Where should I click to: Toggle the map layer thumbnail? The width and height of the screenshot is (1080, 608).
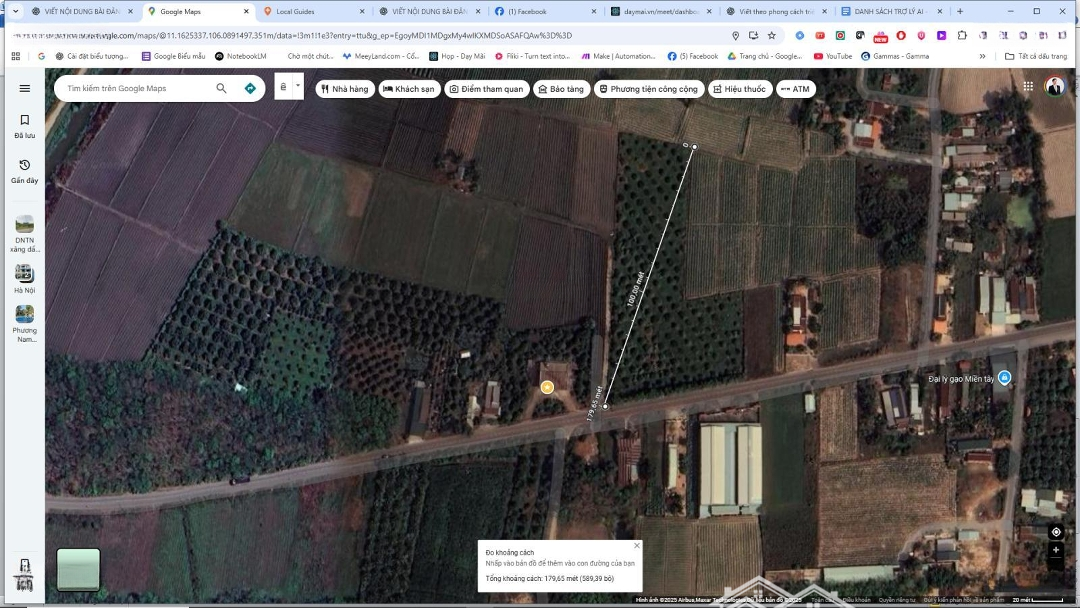click(78, 569)
